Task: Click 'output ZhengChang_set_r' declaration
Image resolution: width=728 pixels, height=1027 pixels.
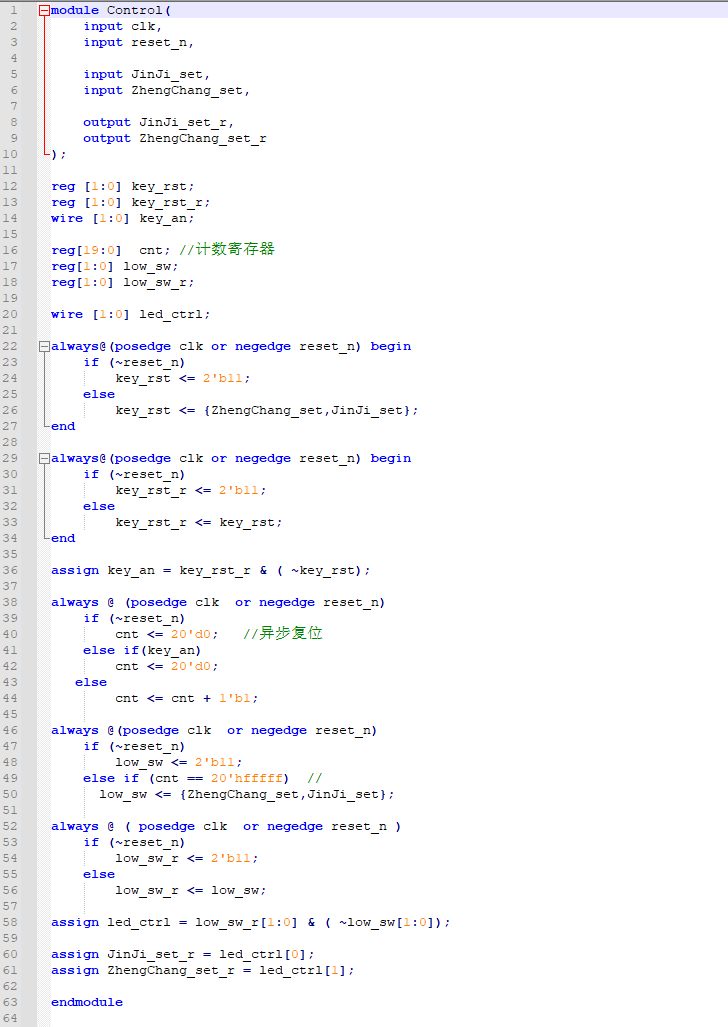Action: click(174, 139)
